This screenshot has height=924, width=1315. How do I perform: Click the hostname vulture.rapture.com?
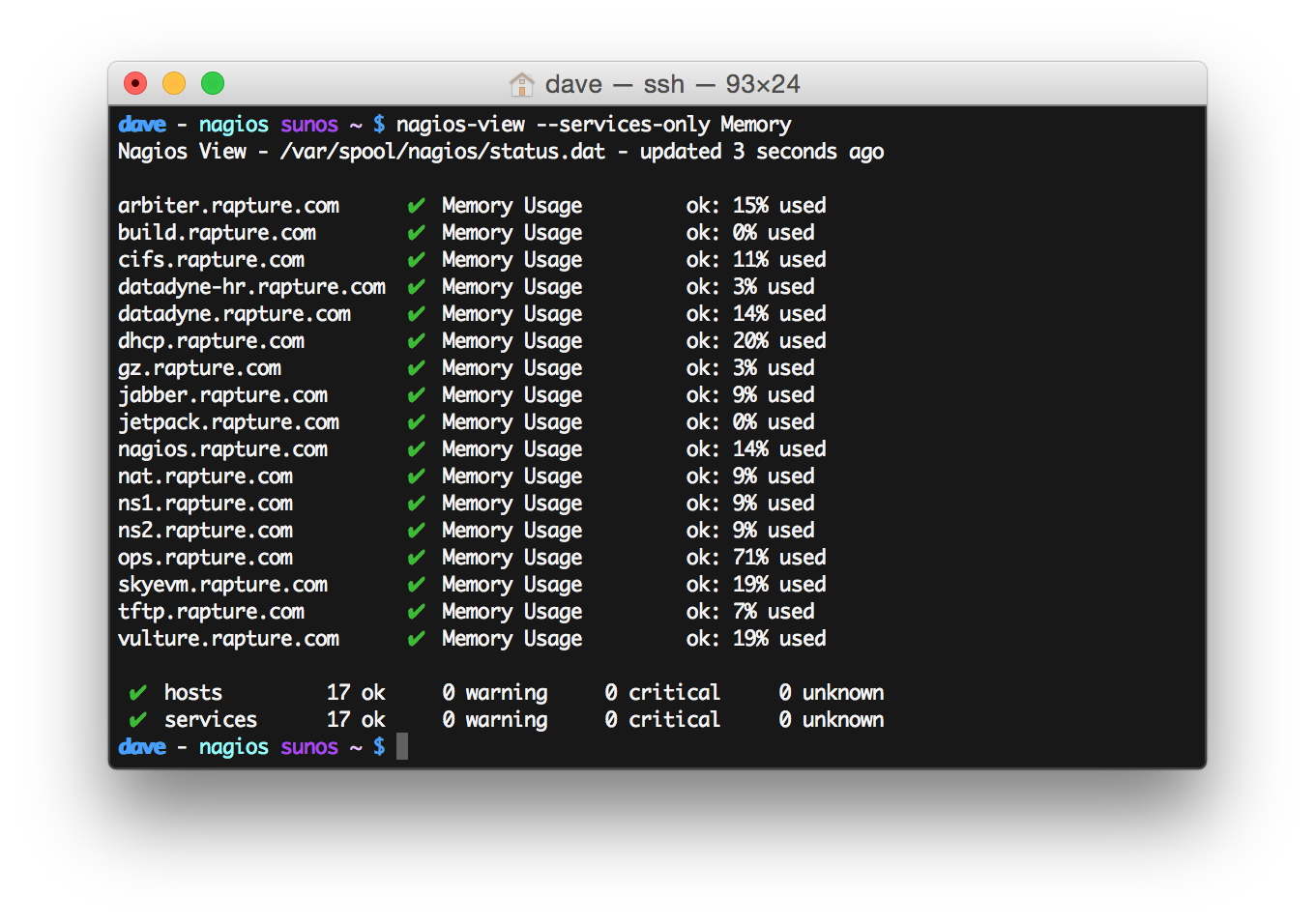coord(228,639)
